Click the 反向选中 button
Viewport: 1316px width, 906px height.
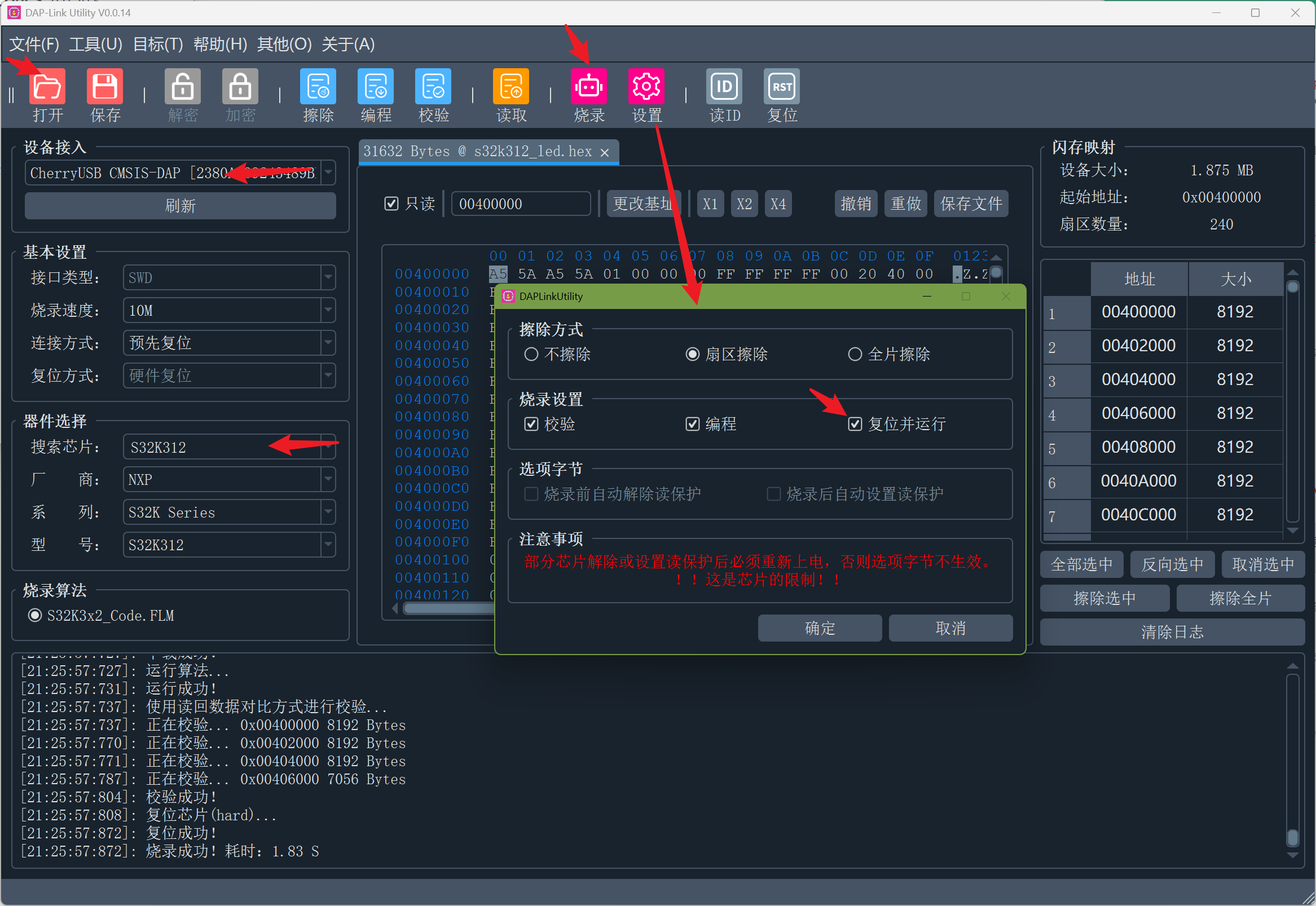1172,564
